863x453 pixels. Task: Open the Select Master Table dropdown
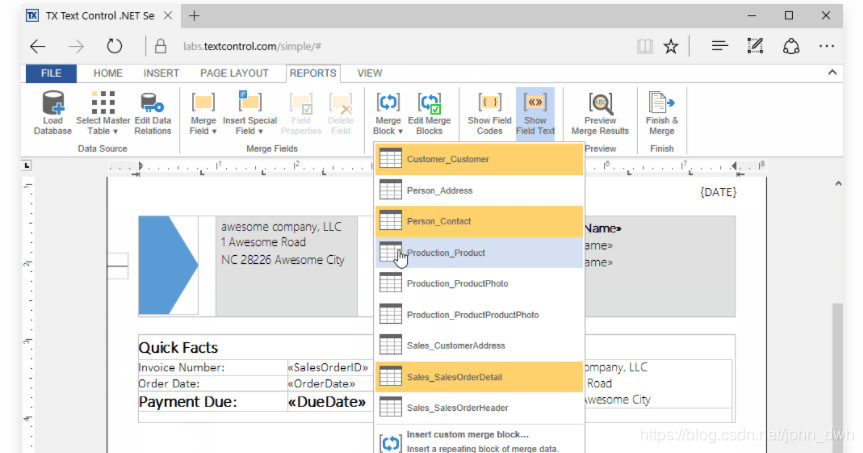point(103,113)
